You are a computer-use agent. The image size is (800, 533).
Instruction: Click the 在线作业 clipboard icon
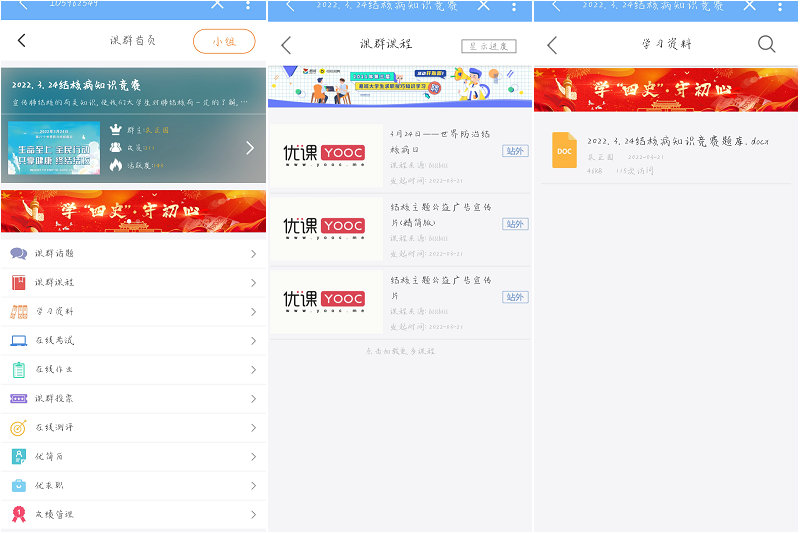pyautogui.click(x=19, y=370)
